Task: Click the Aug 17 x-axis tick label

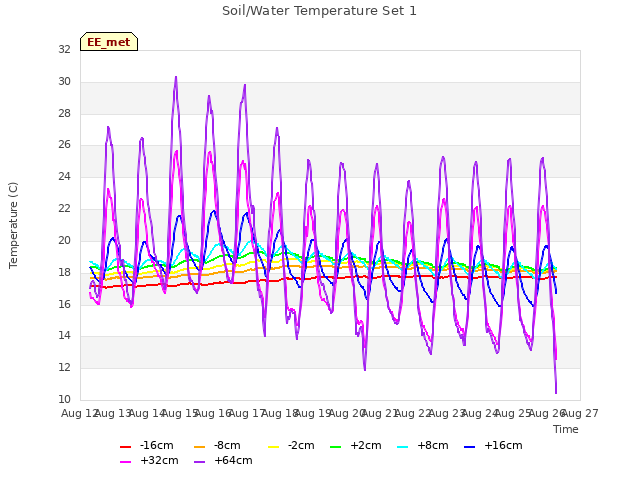Action: point(246,413)
